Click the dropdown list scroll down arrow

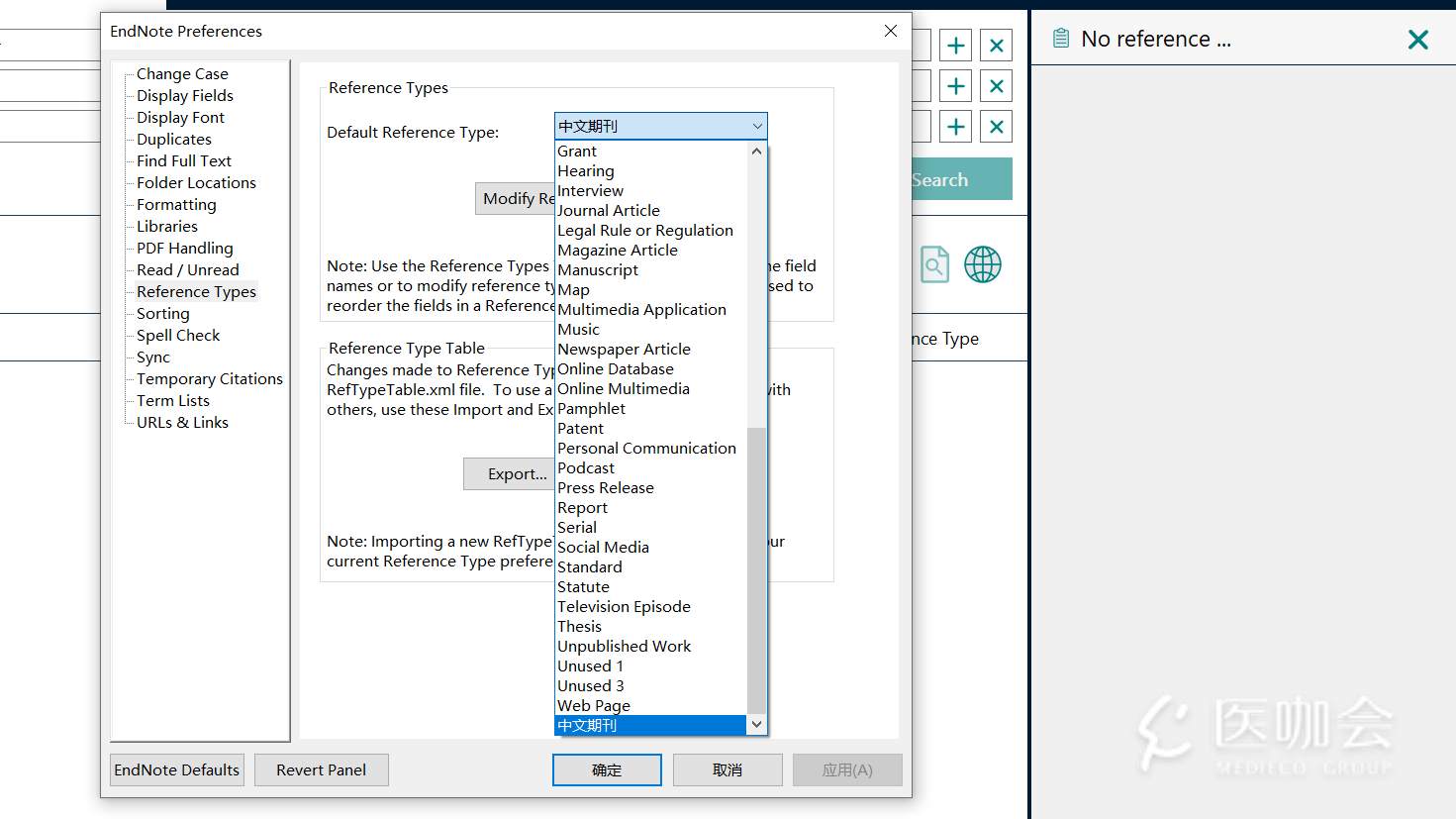pyautogui.click(x=757, y=725)
